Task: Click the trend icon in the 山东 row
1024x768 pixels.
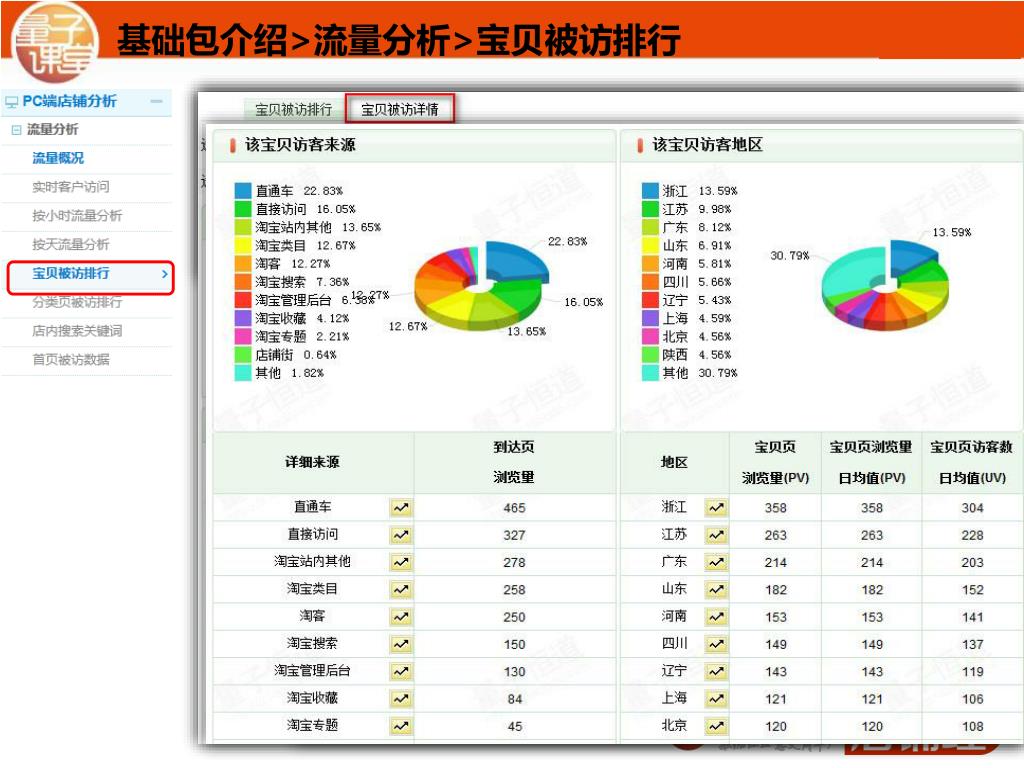Action: (x=716, y=590)
